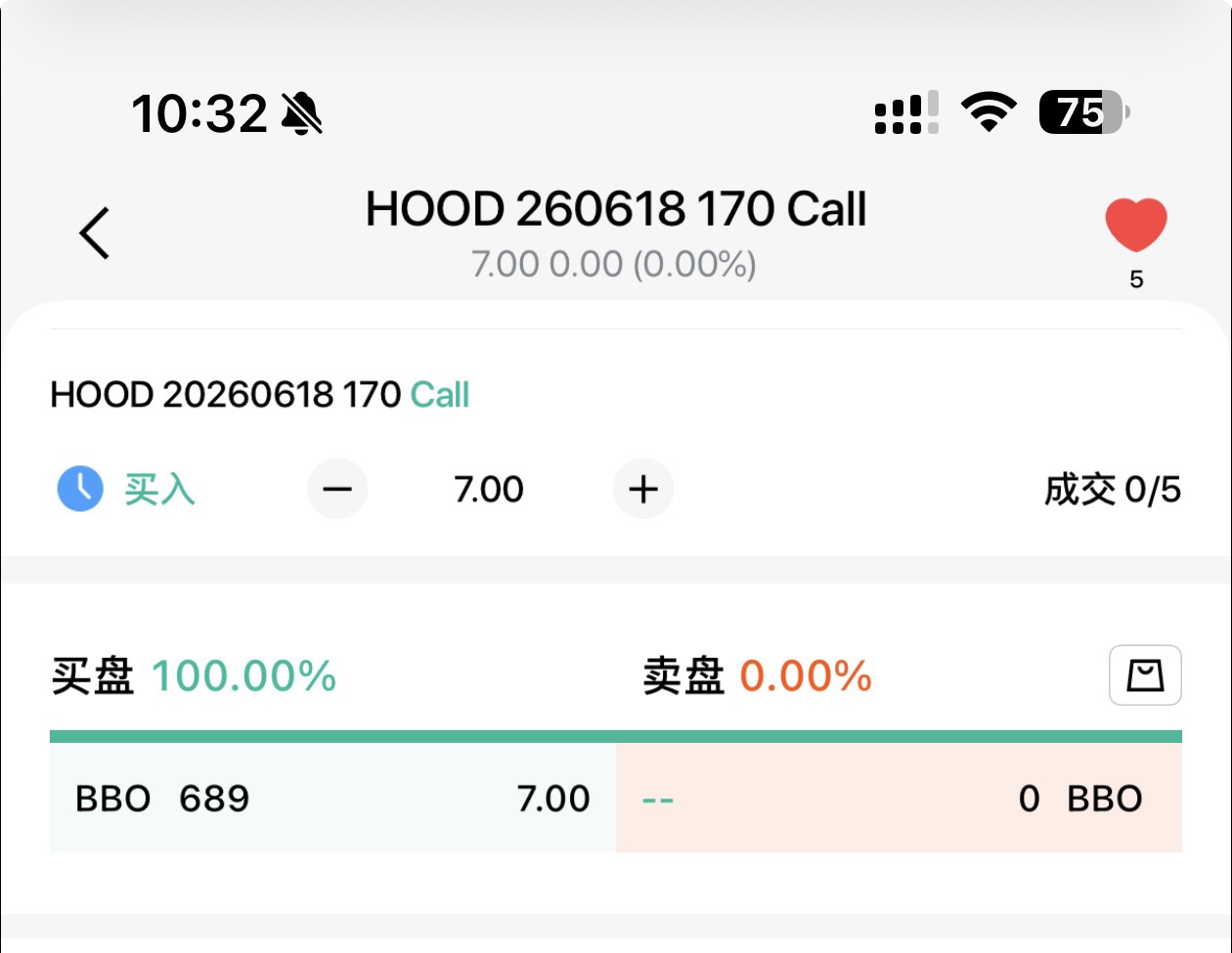Increase price with the plus button

[642, 489]
